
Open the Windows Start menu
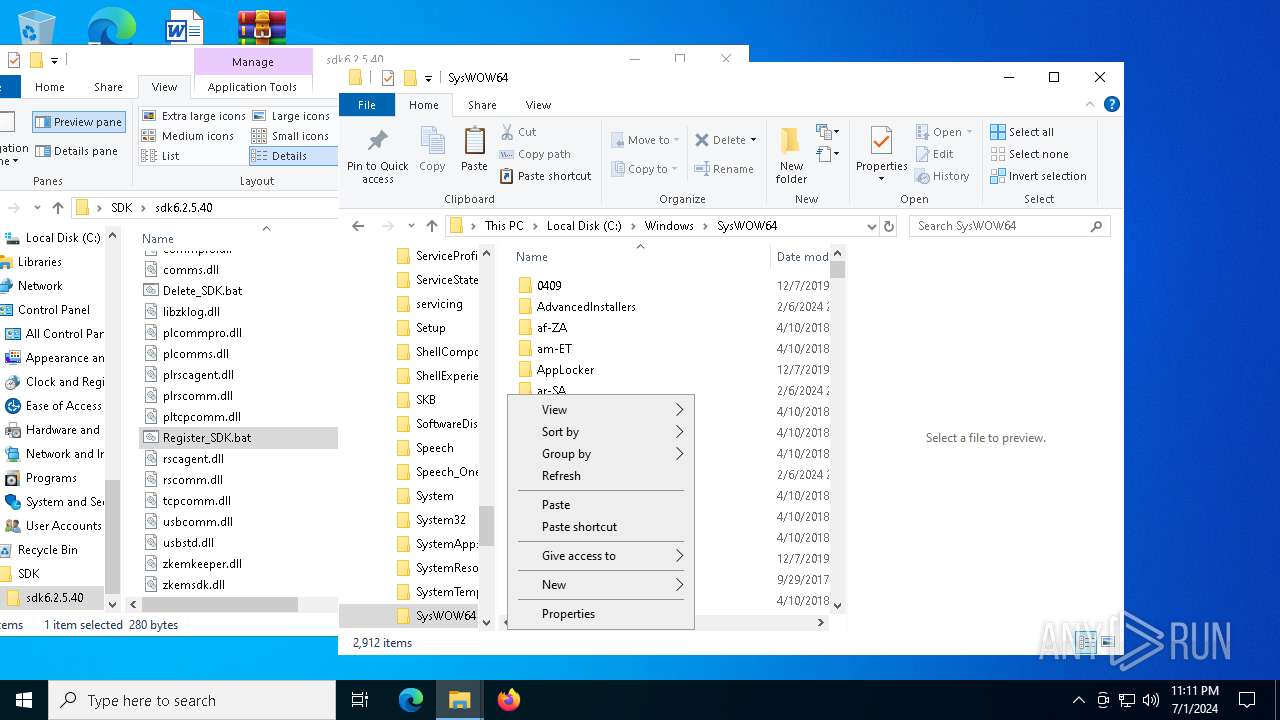tap(24, 700)
